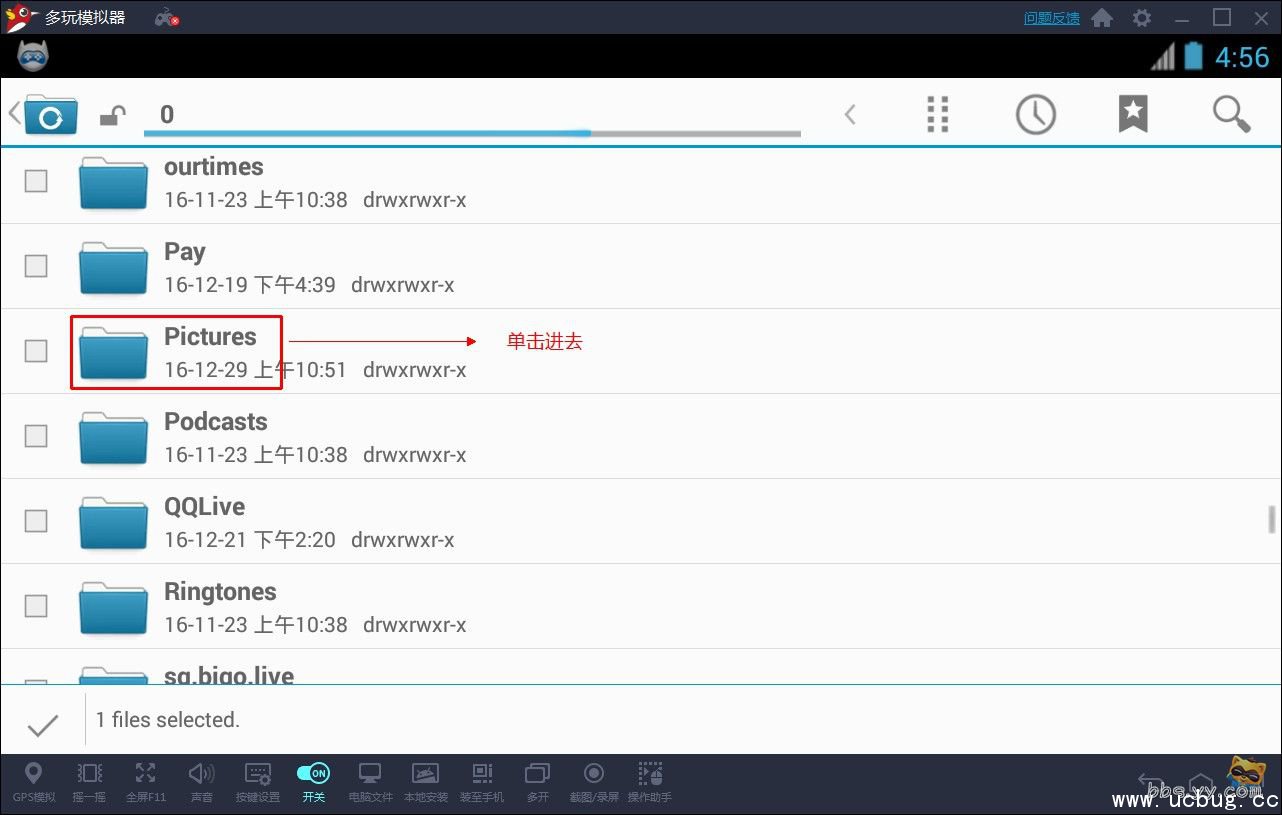This screenshot has width=1282, height=815.
Task: Open emulator settings gear icon
Action: point(1141,18)
